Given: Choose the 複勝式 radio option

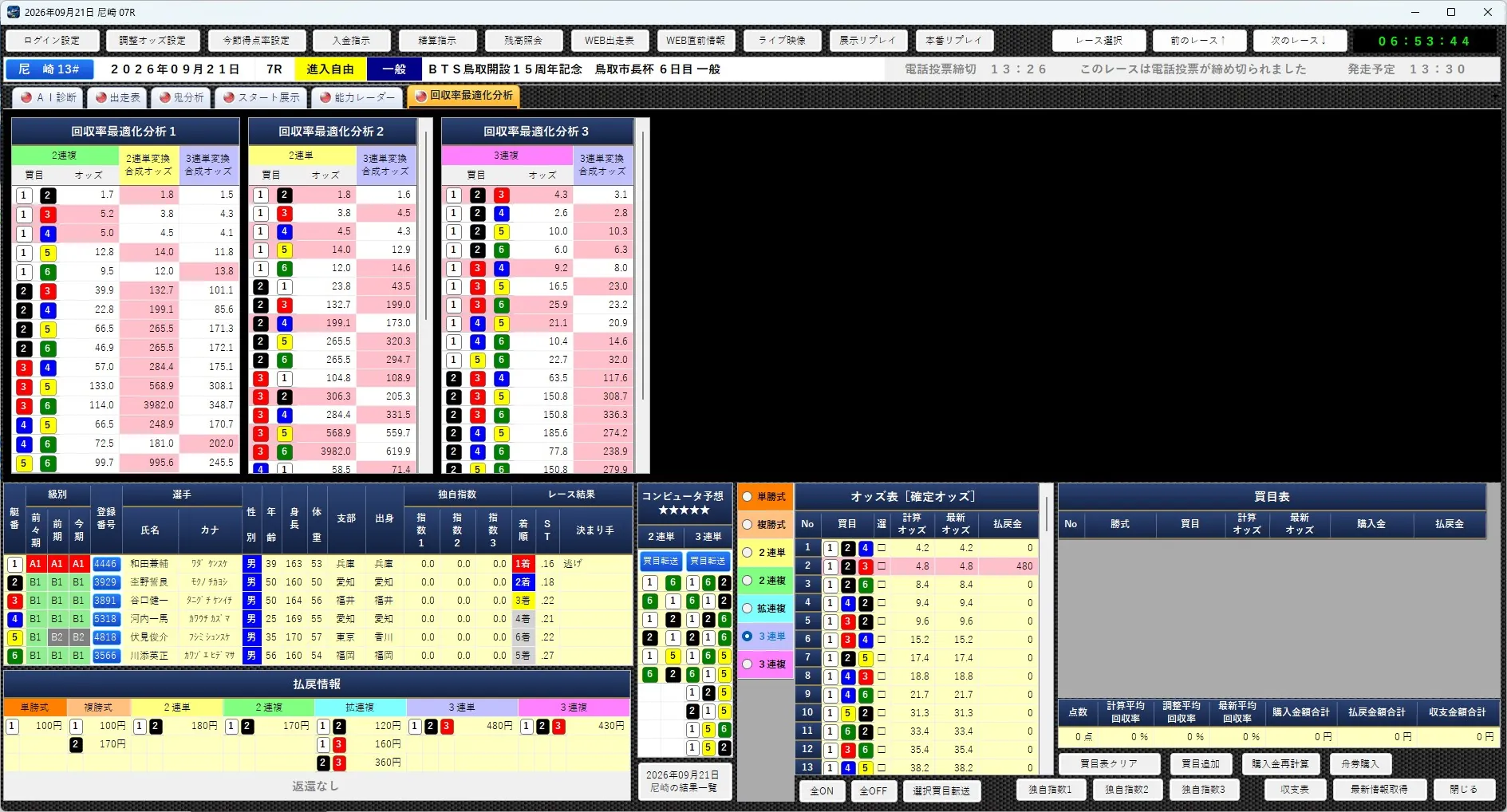Looking at the screenshot, I should (748, 524).
